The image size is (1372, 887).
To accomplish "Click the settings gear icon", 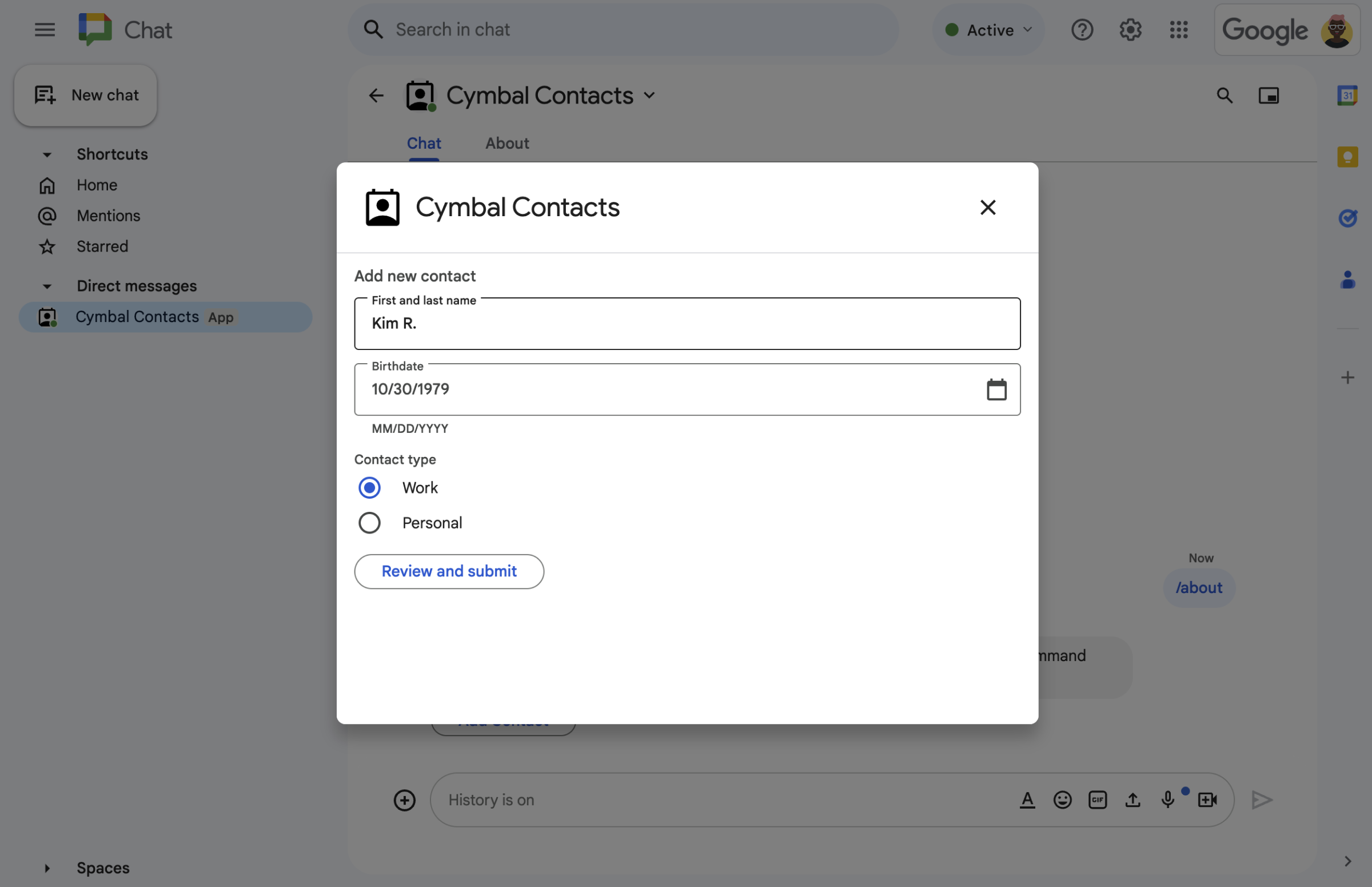I will pyautogui.click(x=1130, y=29).
